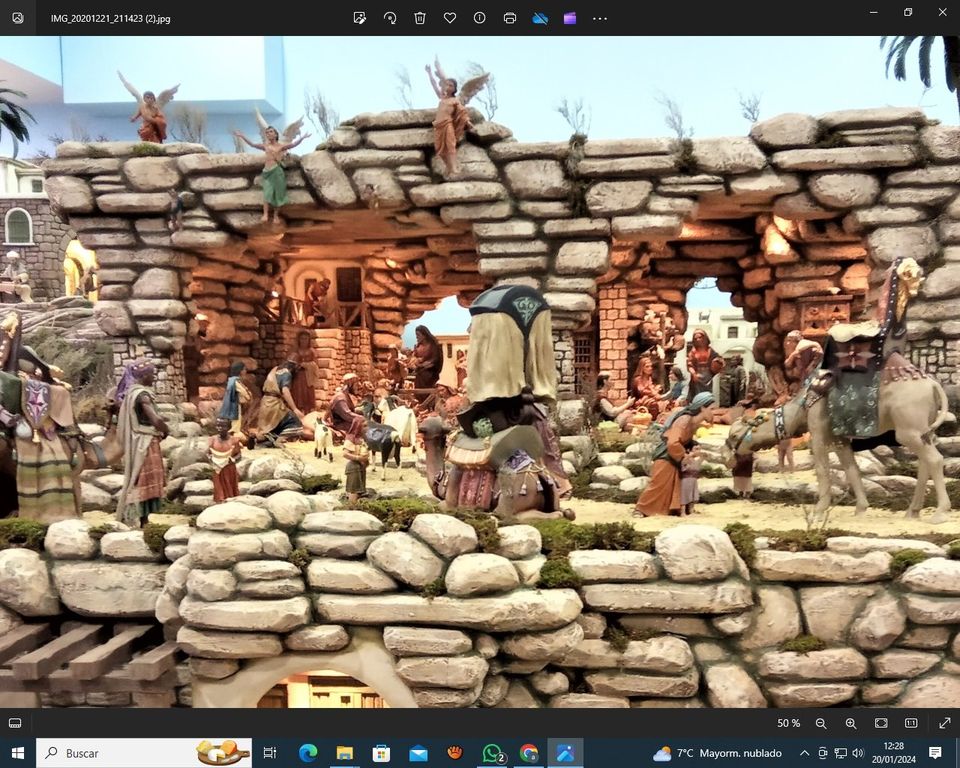Open the Edit image tool

coord(360,18)
